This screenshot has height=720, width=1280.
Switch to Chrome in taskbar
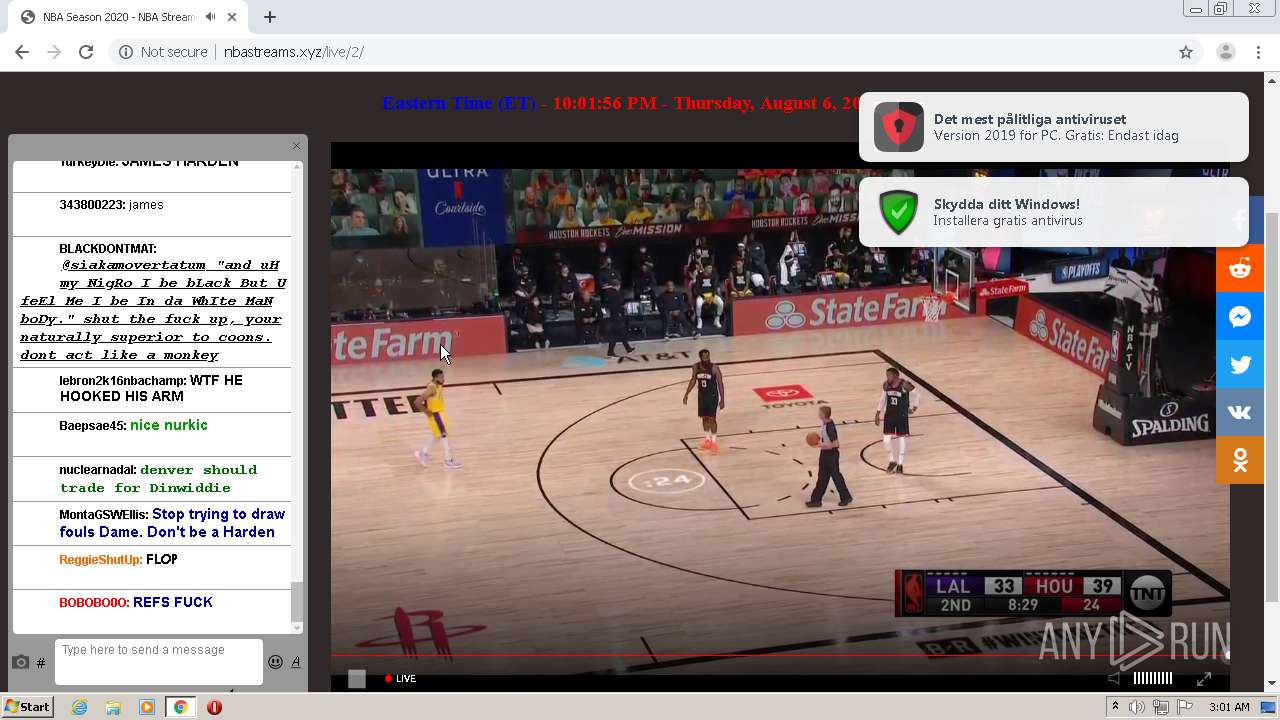coord(180,707)
